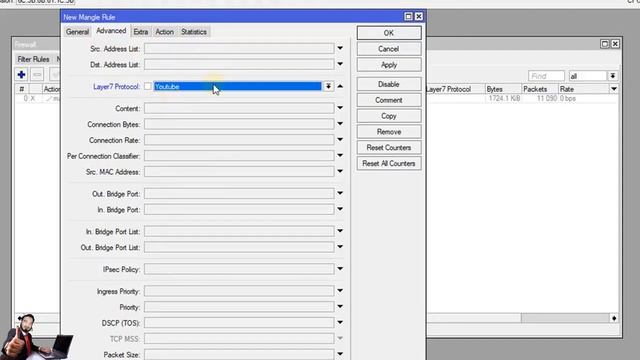Open the Statistics tab
Image resolution: width=640 pixels, height=360 pixels.
pyautogui.click(x=194, y=32)
